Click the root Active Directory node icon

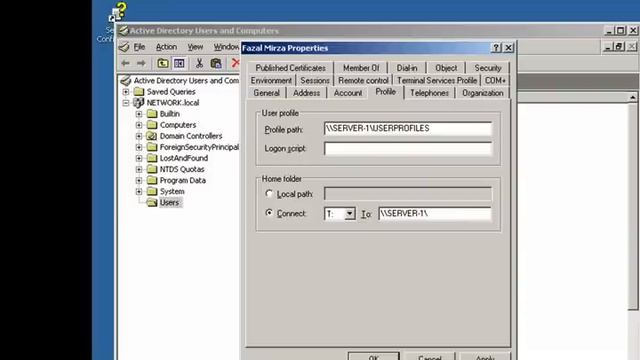pos(126,80)
